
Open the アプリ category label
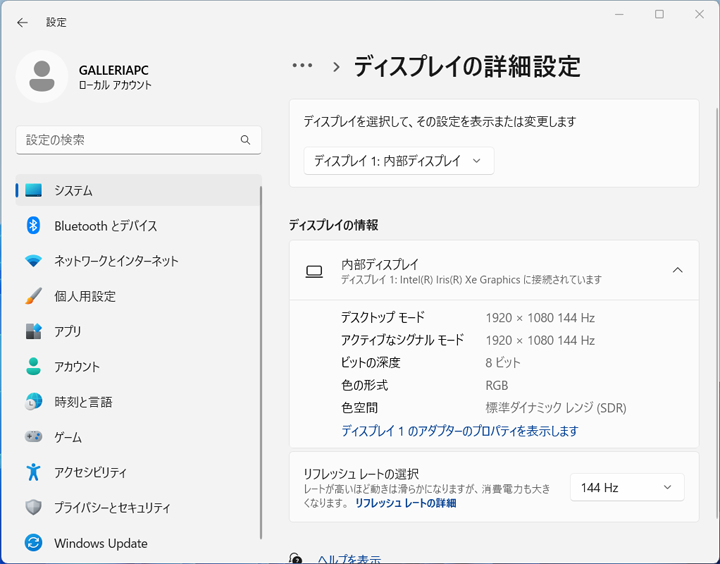[68, 332]
